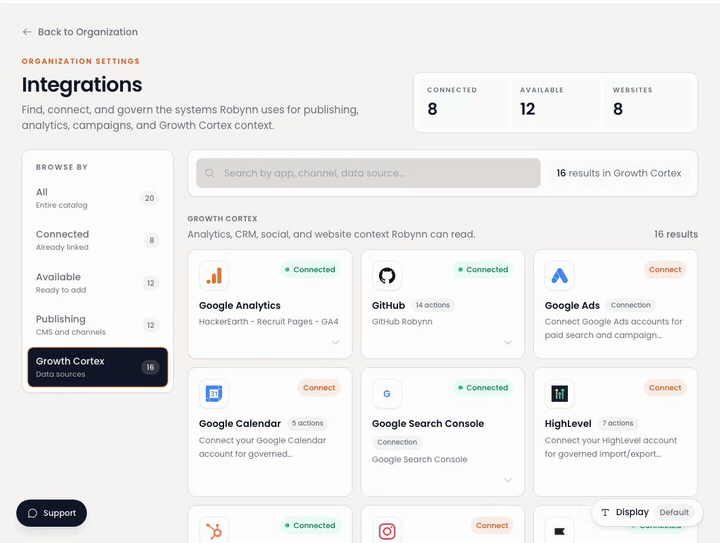Click the dark flag icon in last row
The width and height of the screenshot is (720, 543).
[x=559, y=531]
